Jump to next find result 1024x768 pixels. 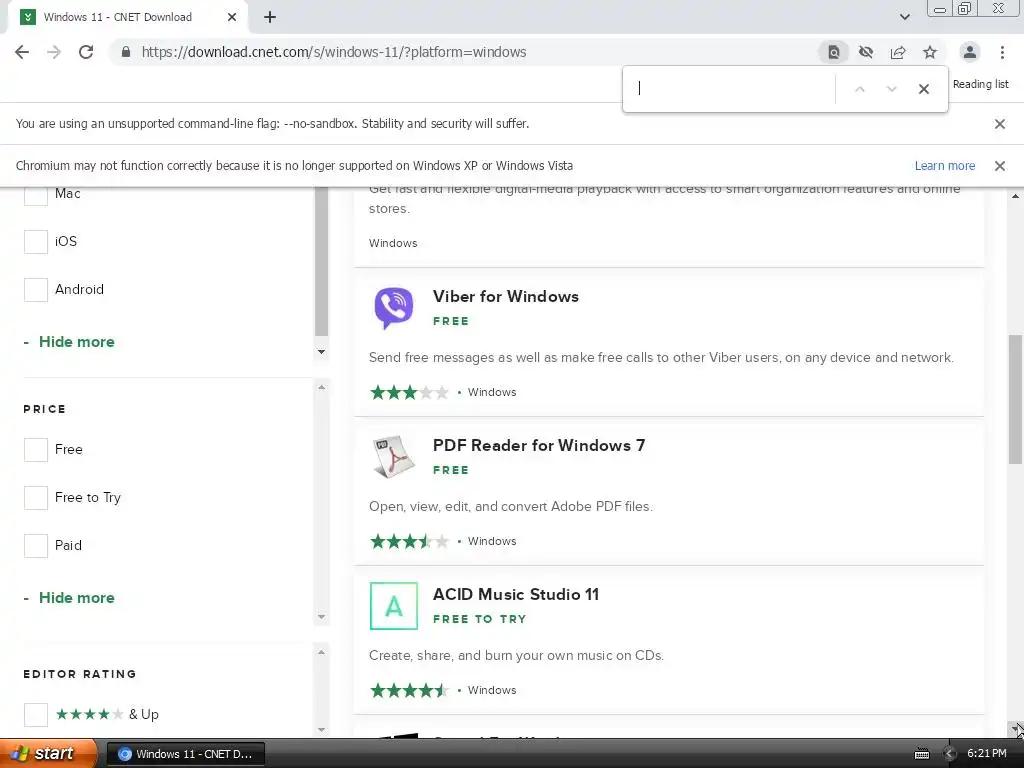pyautogui.click(x=891, y=89)
